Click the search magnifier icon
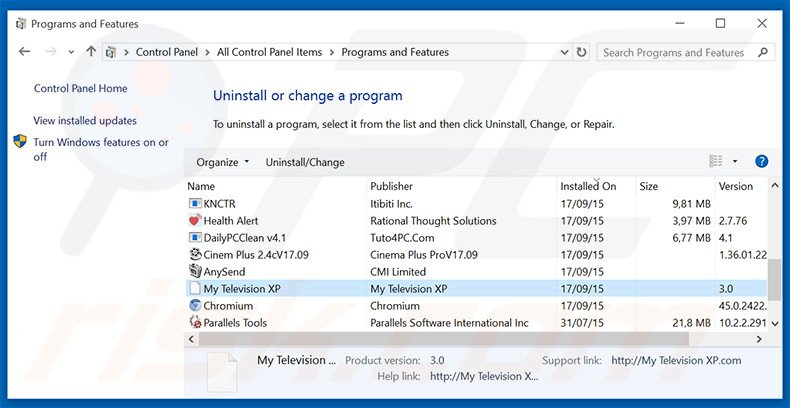 click(763, 52)
